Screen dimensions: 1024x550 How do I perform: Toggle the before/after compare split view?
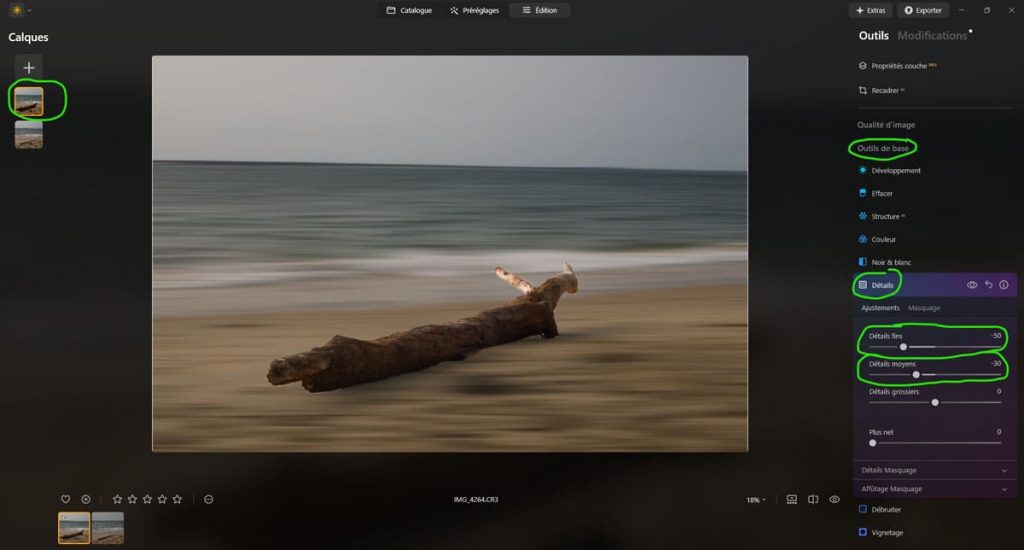(813, 499)
